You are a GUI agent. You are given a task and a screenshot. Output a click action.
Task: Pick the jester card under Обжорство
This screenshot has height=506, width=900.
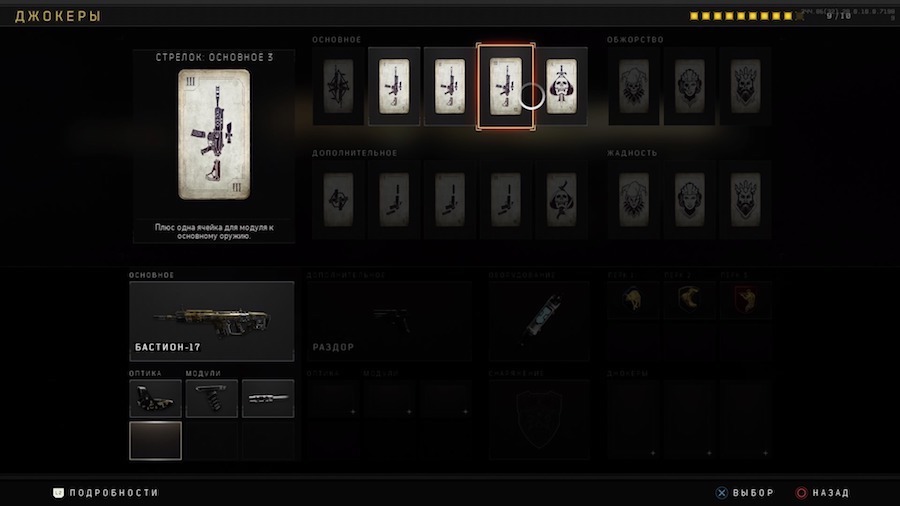(634, 86)
